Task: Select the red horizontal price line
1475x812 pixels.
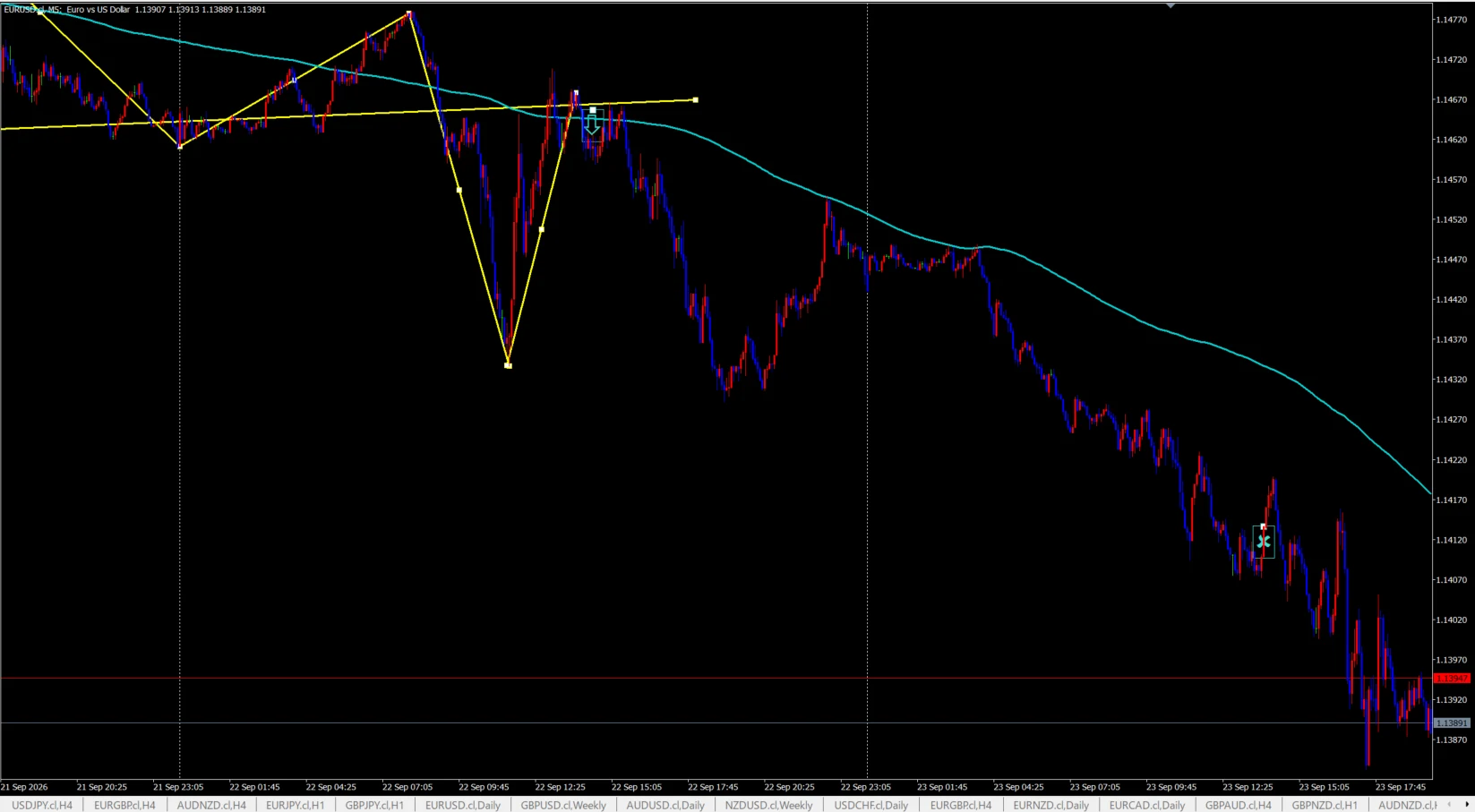Action: (716, 678)
